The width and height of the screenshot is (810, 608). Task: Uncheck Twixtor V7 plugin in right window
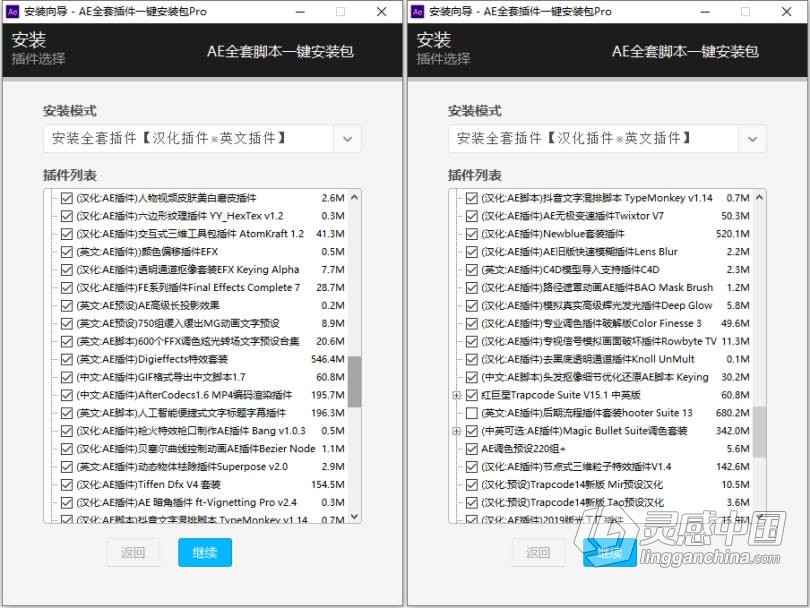(472, 216)
